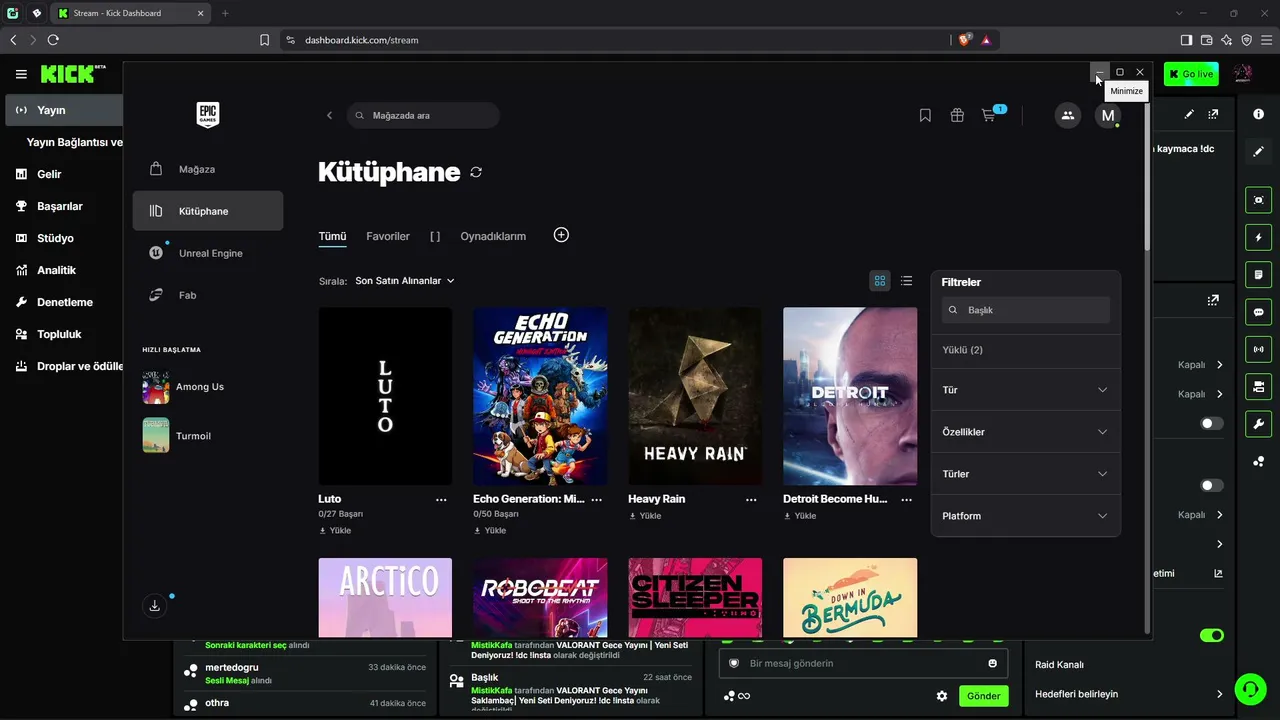
Task: Refresh the Kütüphane library
Action: (476, 172)
